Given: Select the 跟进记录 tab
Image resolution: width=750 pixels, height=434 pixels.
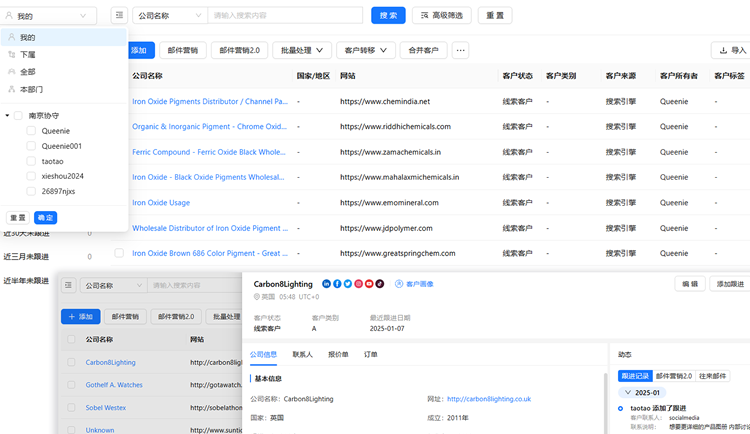Looking at the screenshot, I should coord(635,376).
